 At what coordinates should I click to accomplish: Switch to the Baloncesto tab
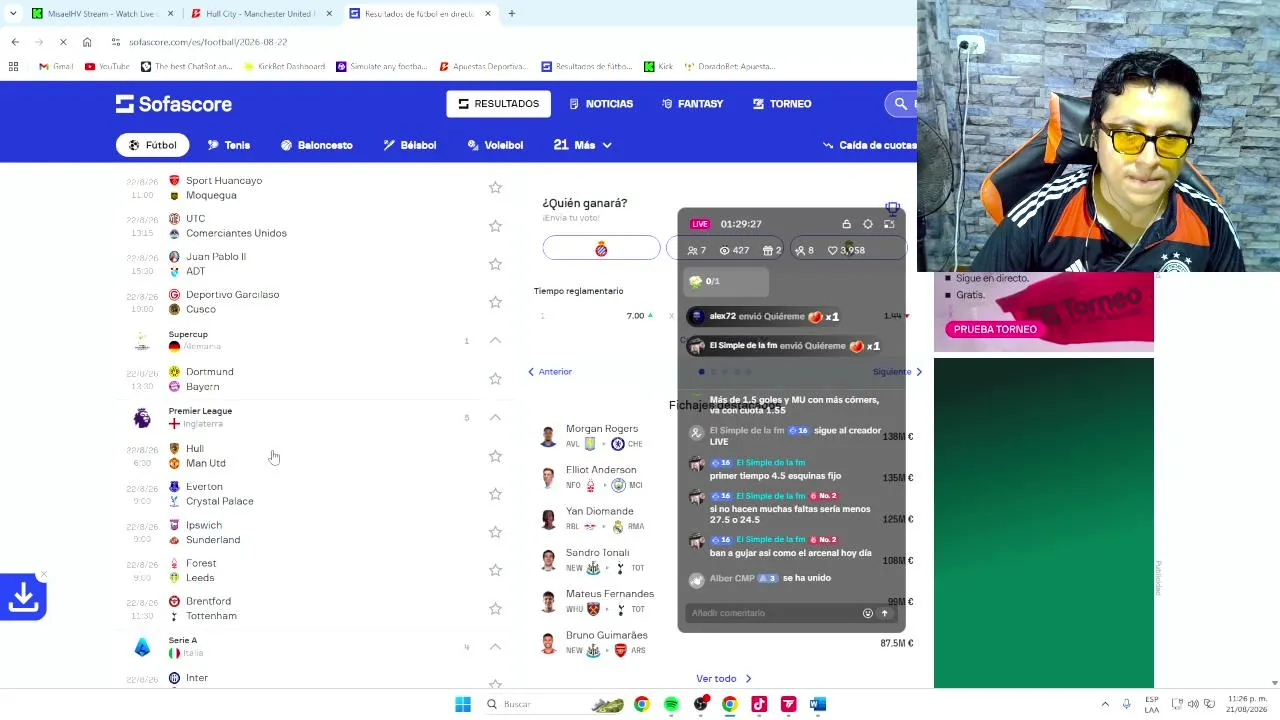316,145
